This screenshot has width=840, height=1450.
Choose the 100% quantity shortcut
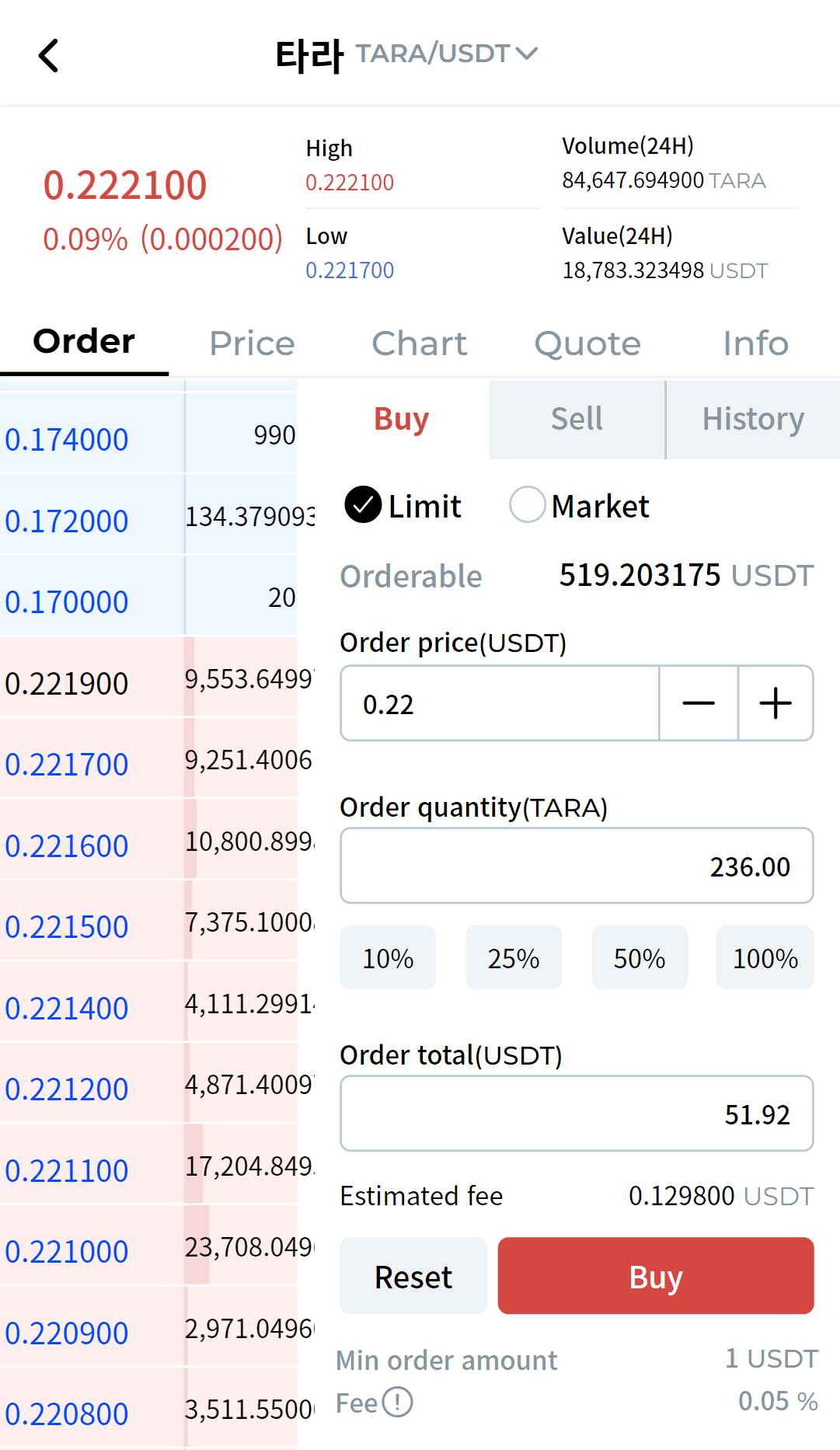click(x=765, y=958)
